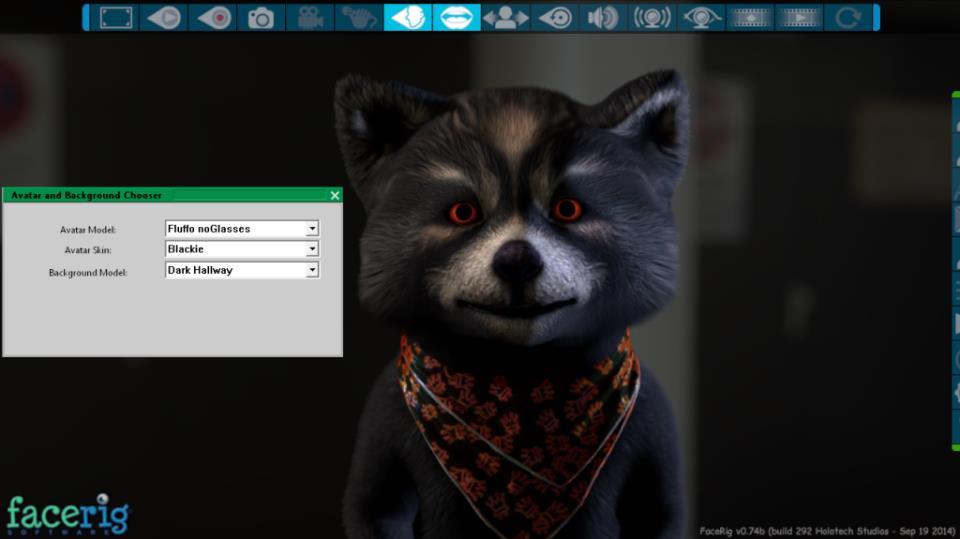Image resolution: width=960 pixels, height=539 pixels.
Task: Click the person with left-right arrows icon
Action: click(x=505, y=17)
